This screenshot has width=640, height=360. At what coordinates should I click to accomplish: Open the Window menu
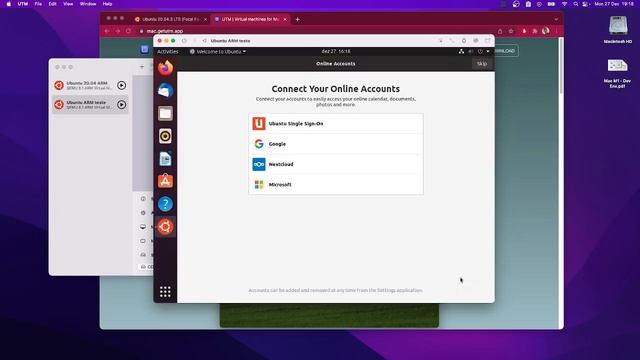tap(88, 4)
